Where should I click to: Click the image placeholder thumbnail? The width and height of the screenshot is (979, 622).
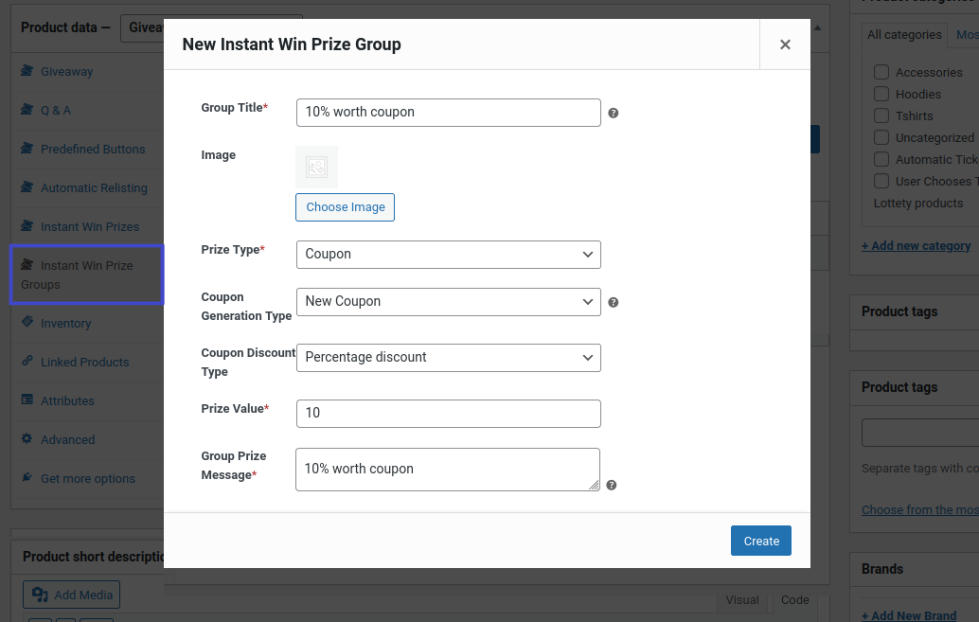(316, 167)
